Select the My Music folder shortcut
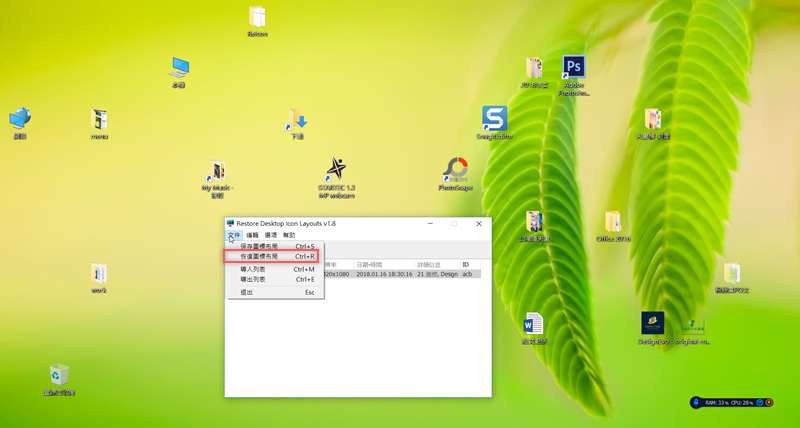Viewport: 800px width, 428px height. pos(217,179)
